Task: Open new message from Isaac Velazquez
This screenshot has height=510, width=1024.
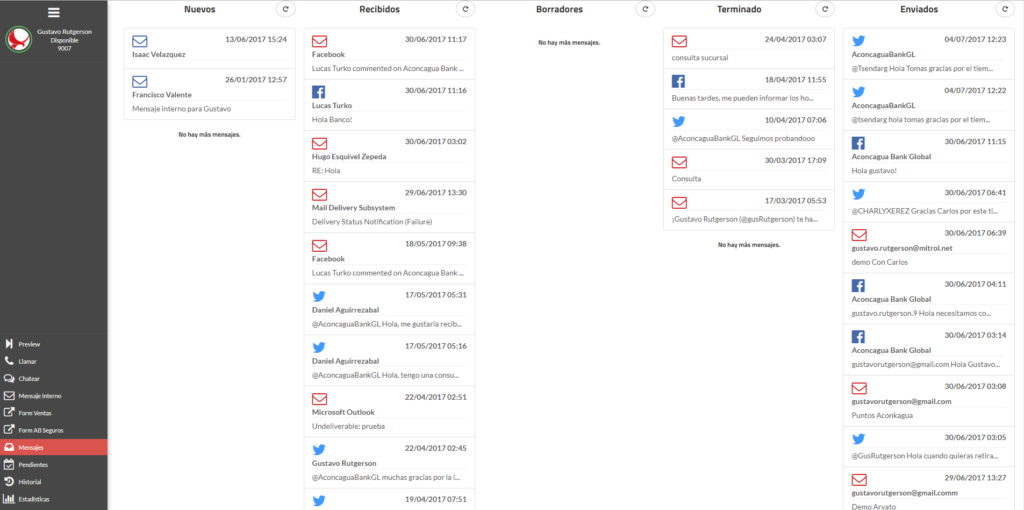Action: click(x=209, y=47)
